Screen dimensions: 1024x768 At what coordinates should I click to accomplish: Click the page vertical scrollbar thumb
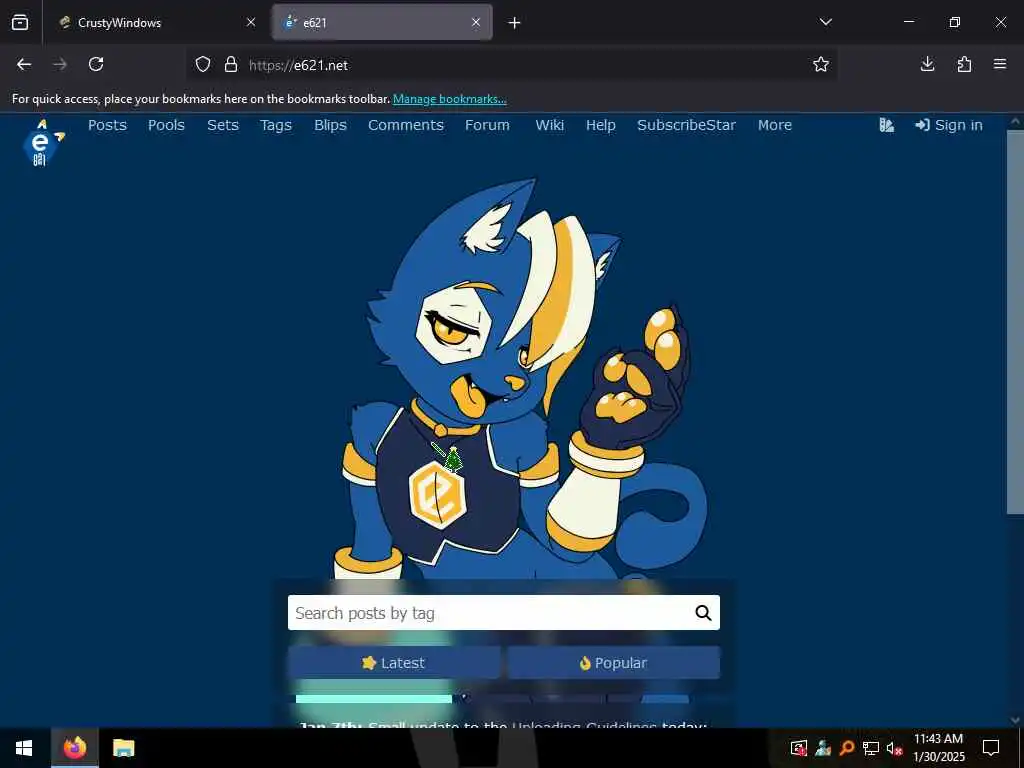pyautogui.click(x=1015, y=321)
